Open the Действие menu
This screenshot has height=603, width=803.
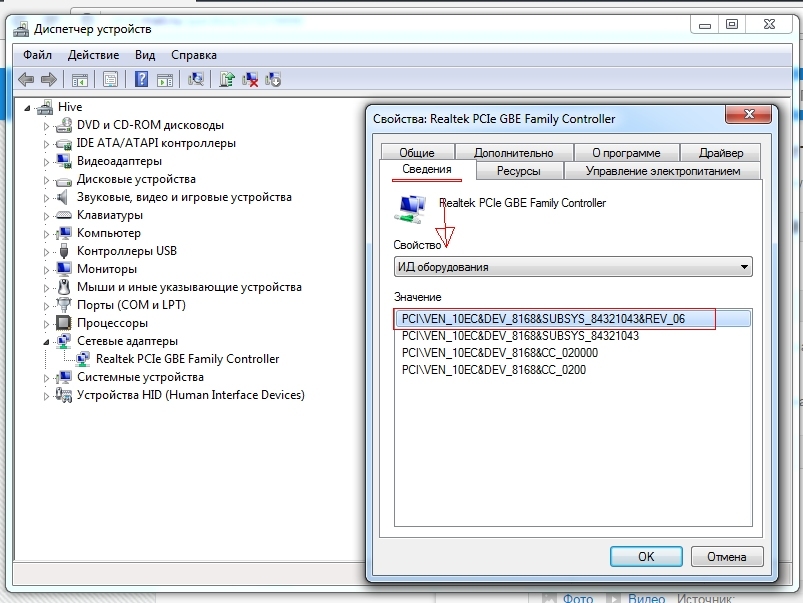click(x=93, y=55)
